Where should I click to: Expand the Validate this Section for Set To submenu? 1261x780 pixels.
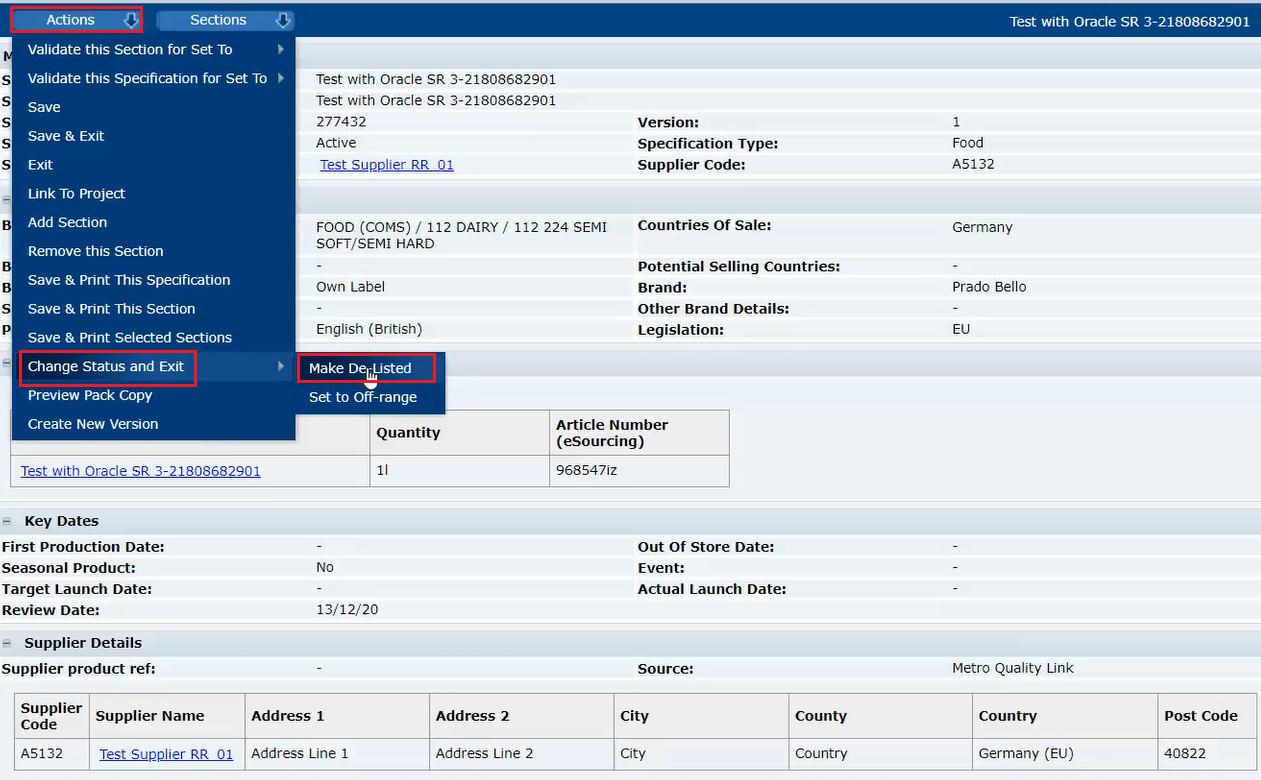click(x=130, y=49)
